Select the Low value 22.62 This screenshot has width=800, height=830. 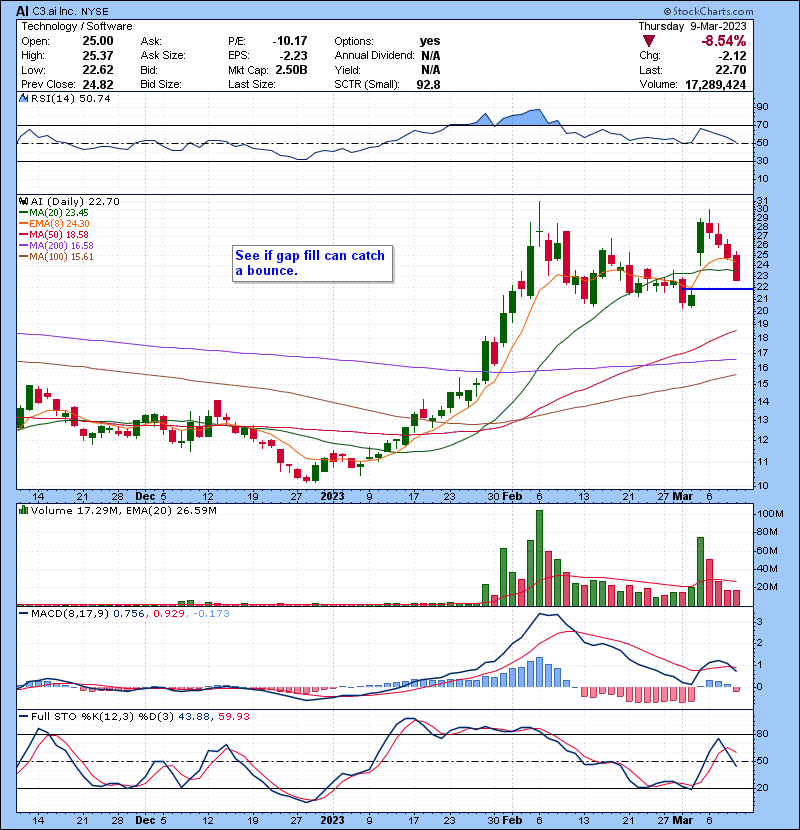click(x=98, y=70)
